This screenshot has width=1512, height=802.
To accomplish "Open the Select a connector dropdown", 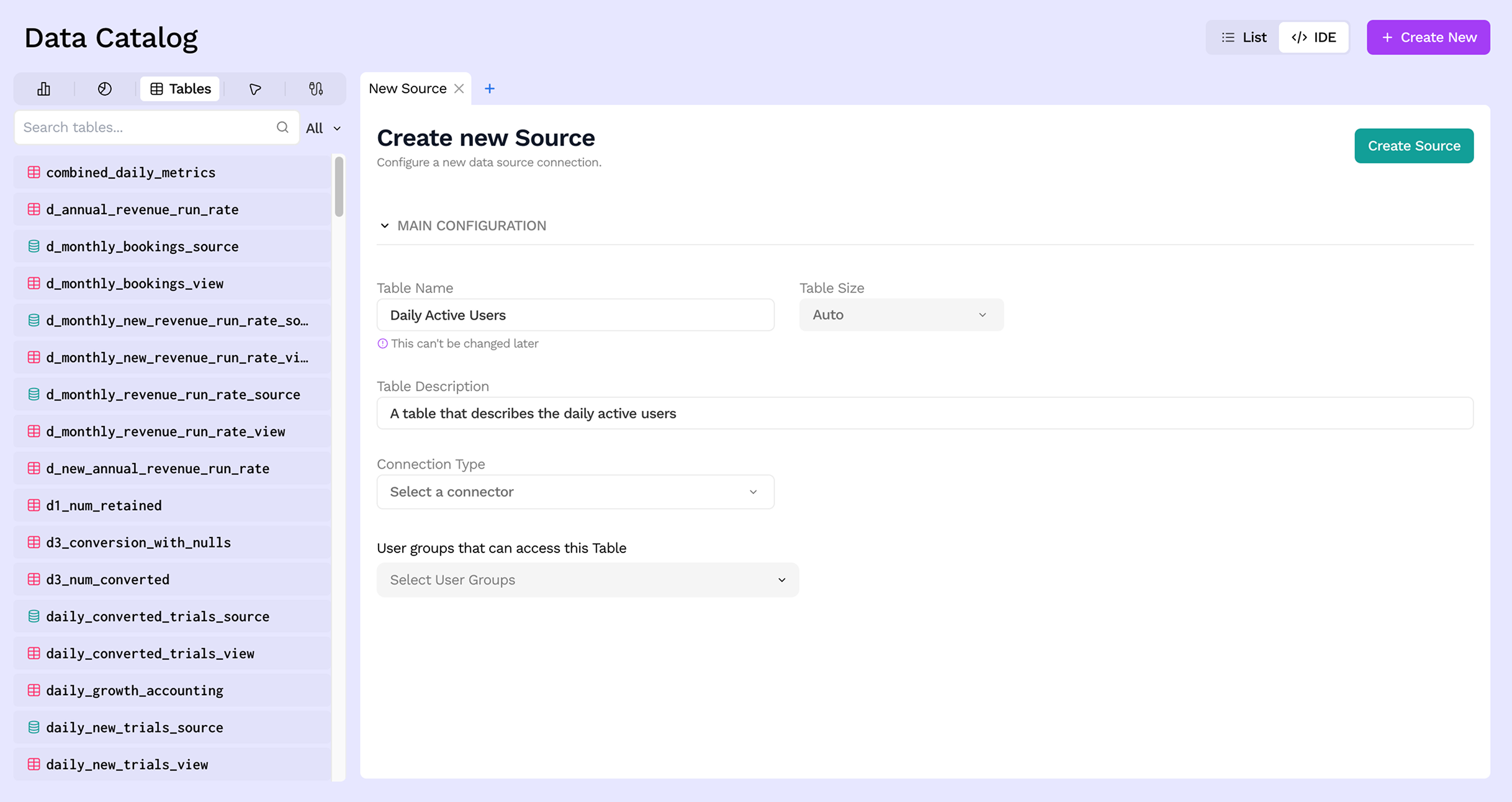I will [575, 492].
